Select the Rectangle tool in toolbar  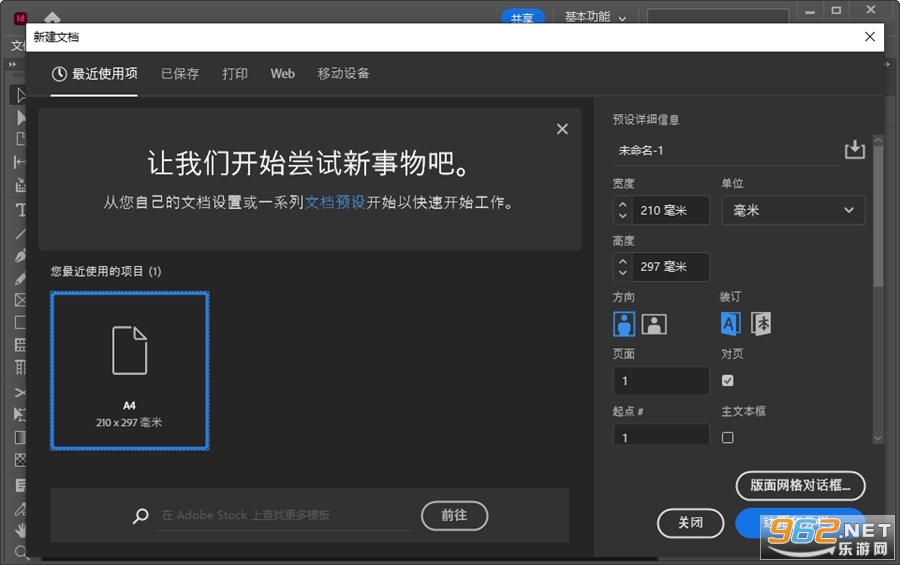click(x=21, y=322)
